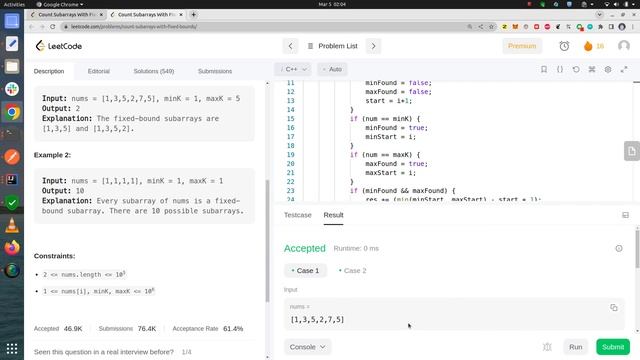
Task: Toggle editor fullscreen mode icon
Action: [624, 69]
